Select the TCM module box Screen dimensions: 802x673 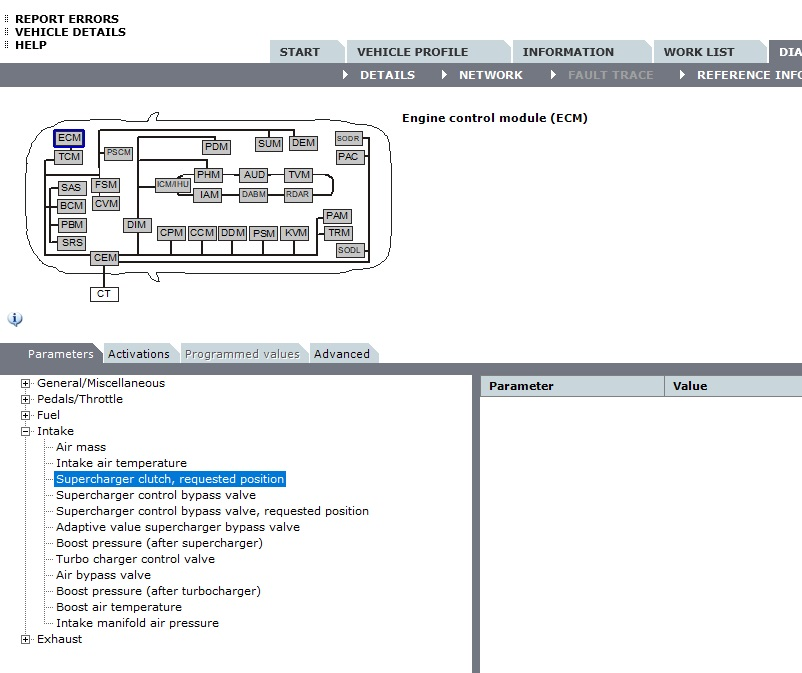[x=69, y=157]
